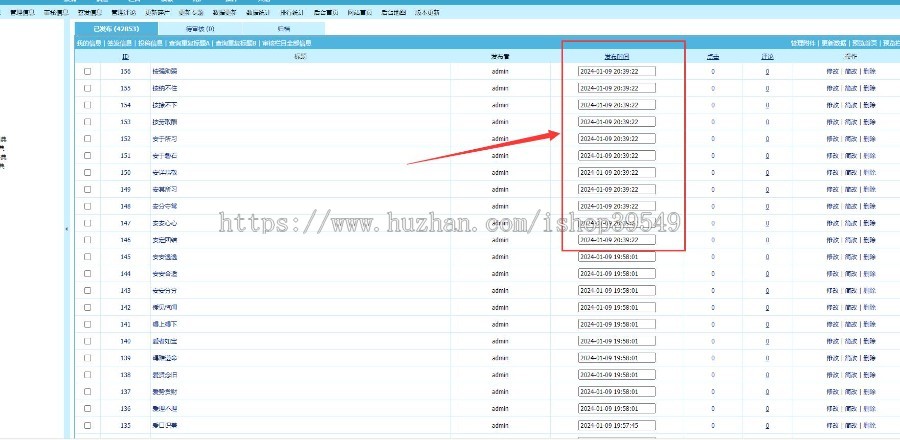900x440 pixels.
Task: Click the 更新数据 link
Action: pyautogui.click(x=833, y=43)
